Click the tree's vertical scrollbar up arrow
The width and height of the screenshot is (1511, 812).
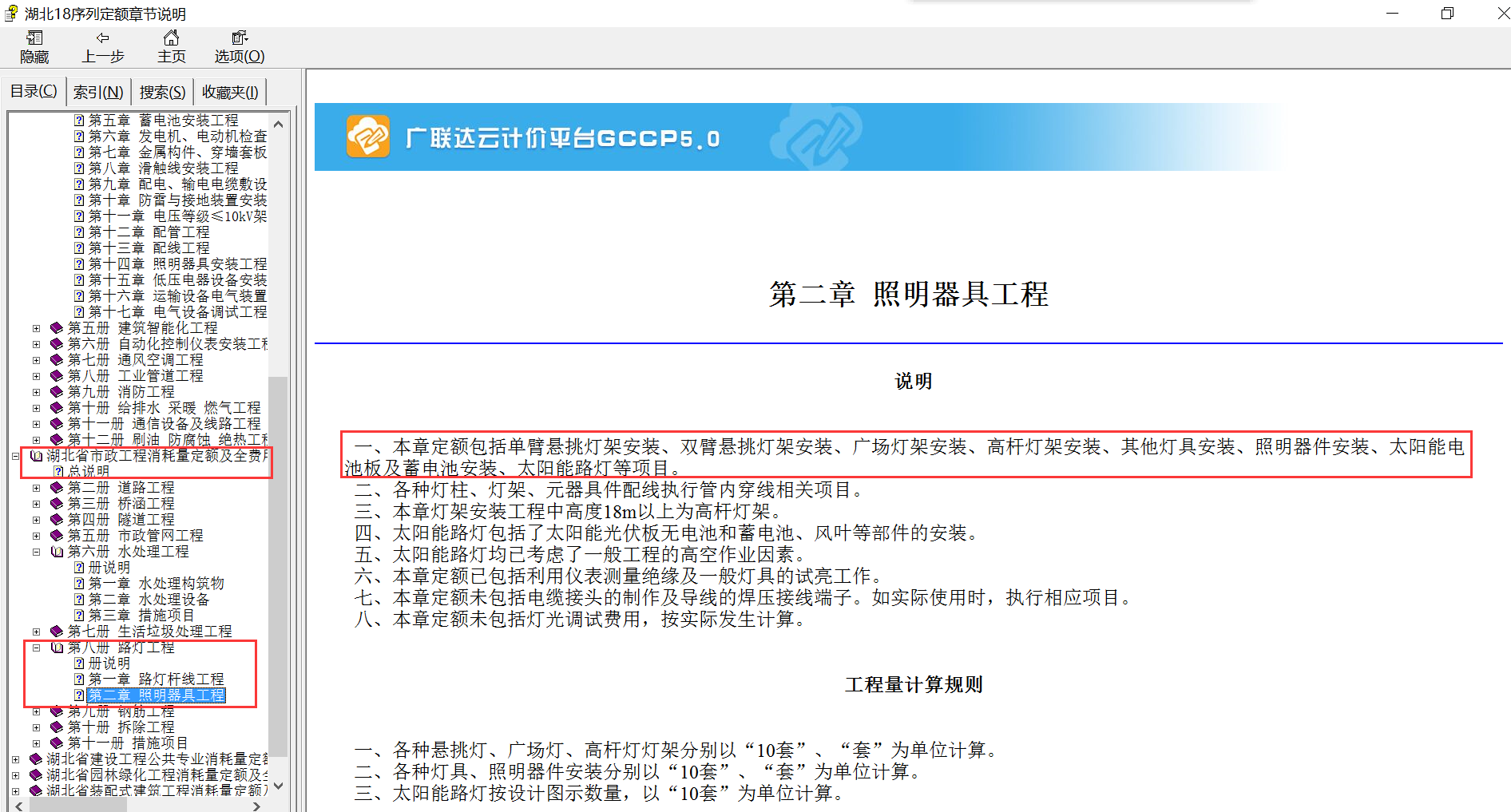pyautogui.click(x=278, y=124)
